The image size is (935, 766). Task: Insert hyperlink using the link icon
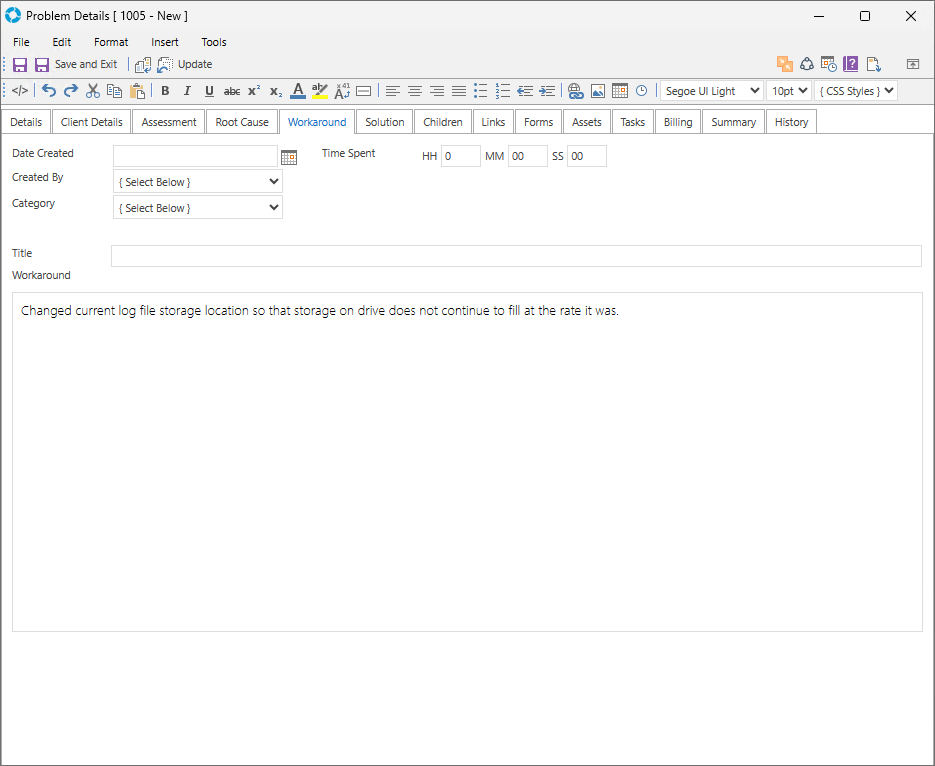click(575, 91)
